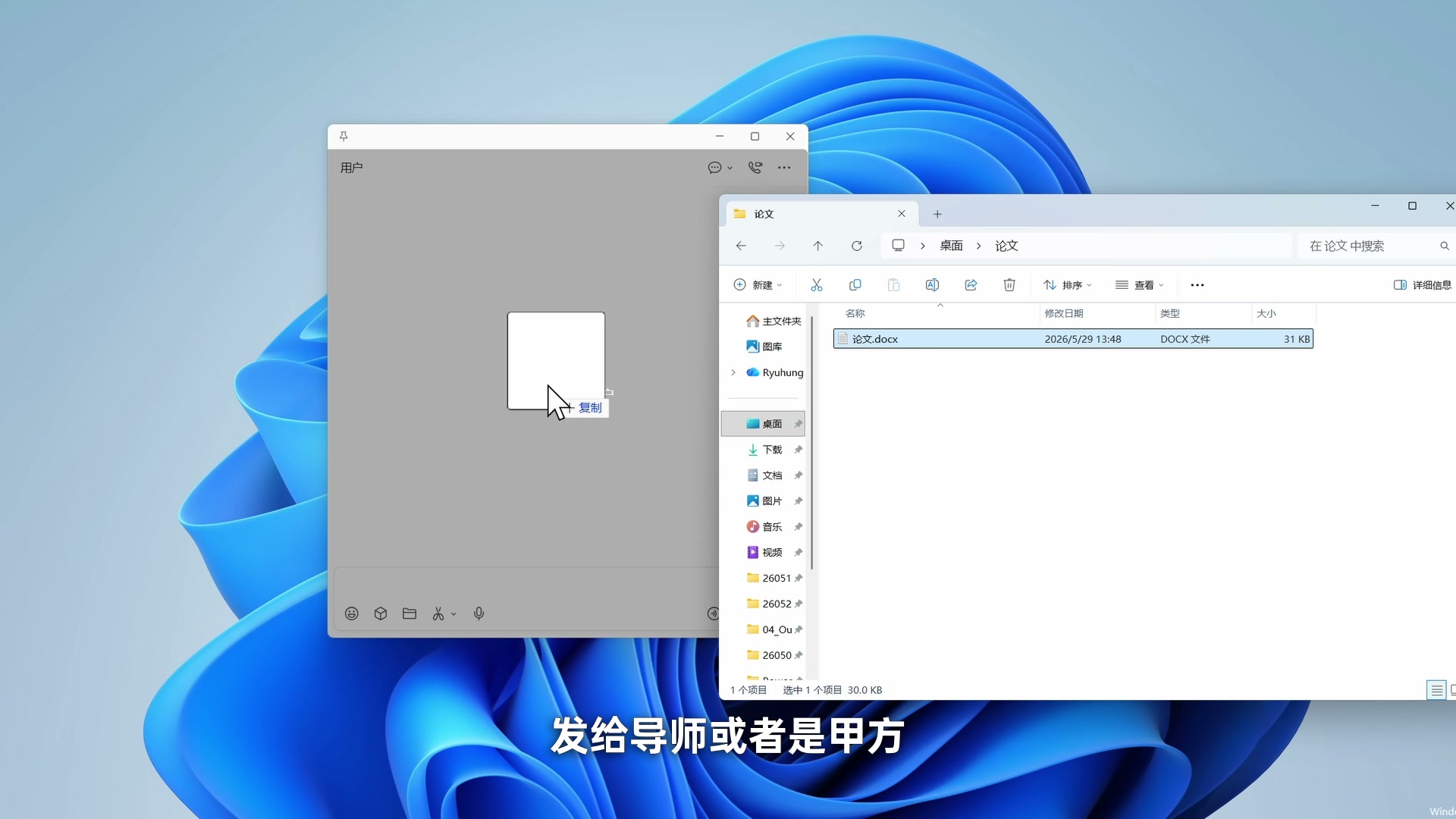
Task: Switch to details view via status bar icon
Action: 1436,690
